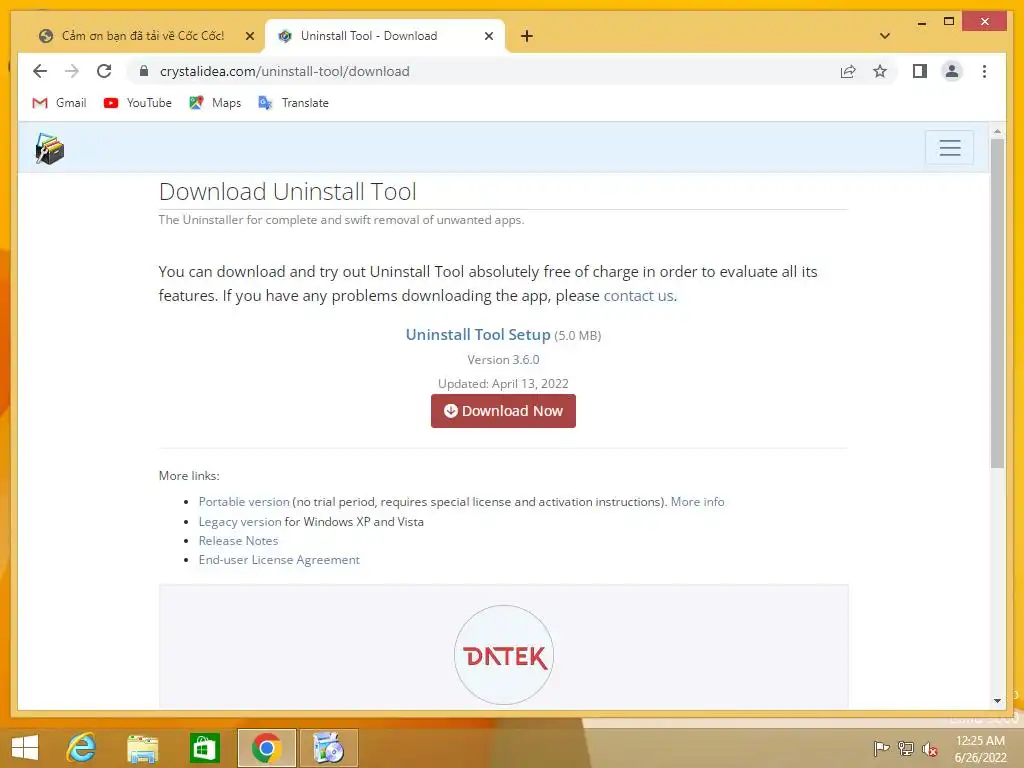Launch Internet Explorer from the taskbar
The height and width of the screenshot is (768, 1024).
click(82, 747)
